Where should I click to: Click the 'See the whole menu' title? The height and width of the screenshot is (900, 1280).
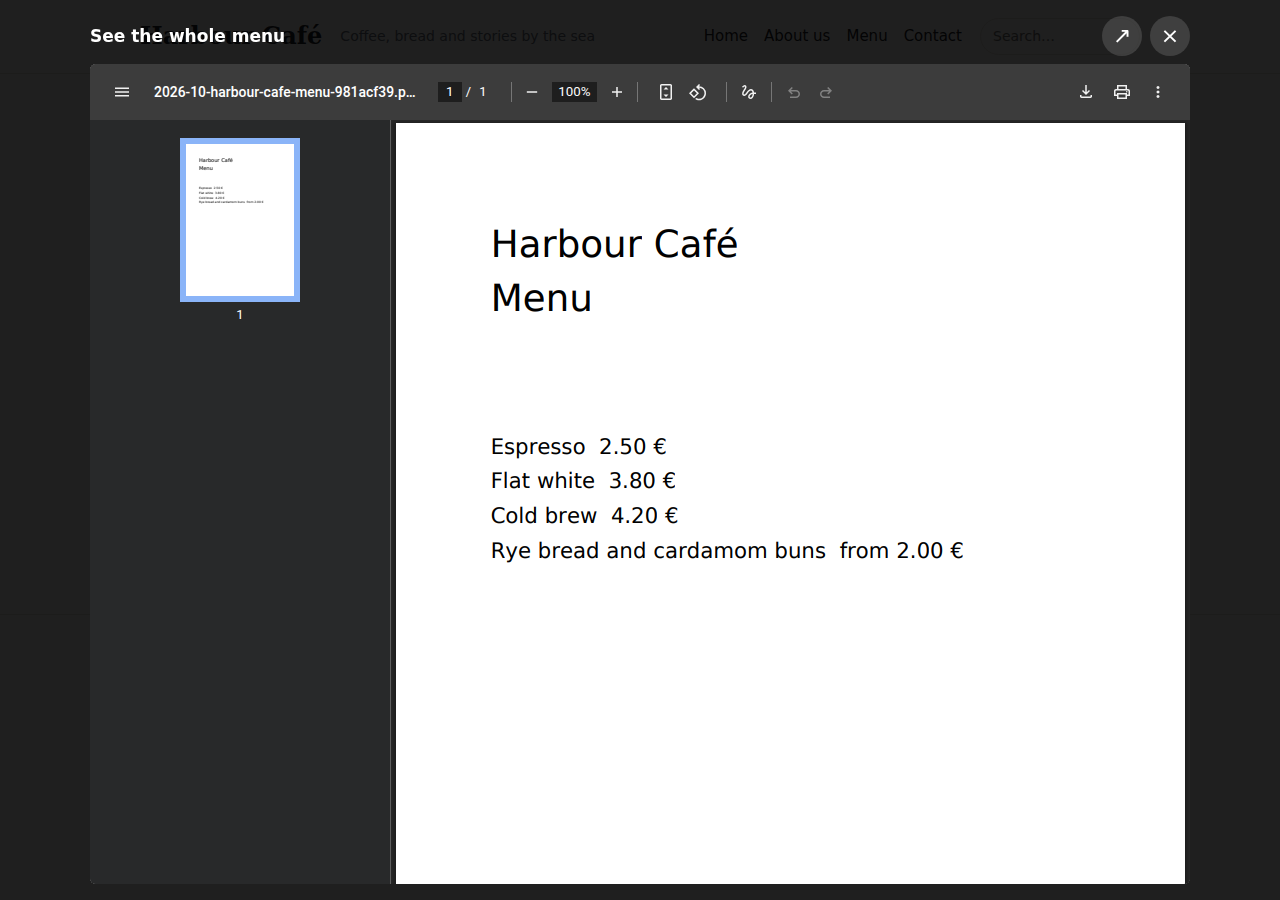187,36
